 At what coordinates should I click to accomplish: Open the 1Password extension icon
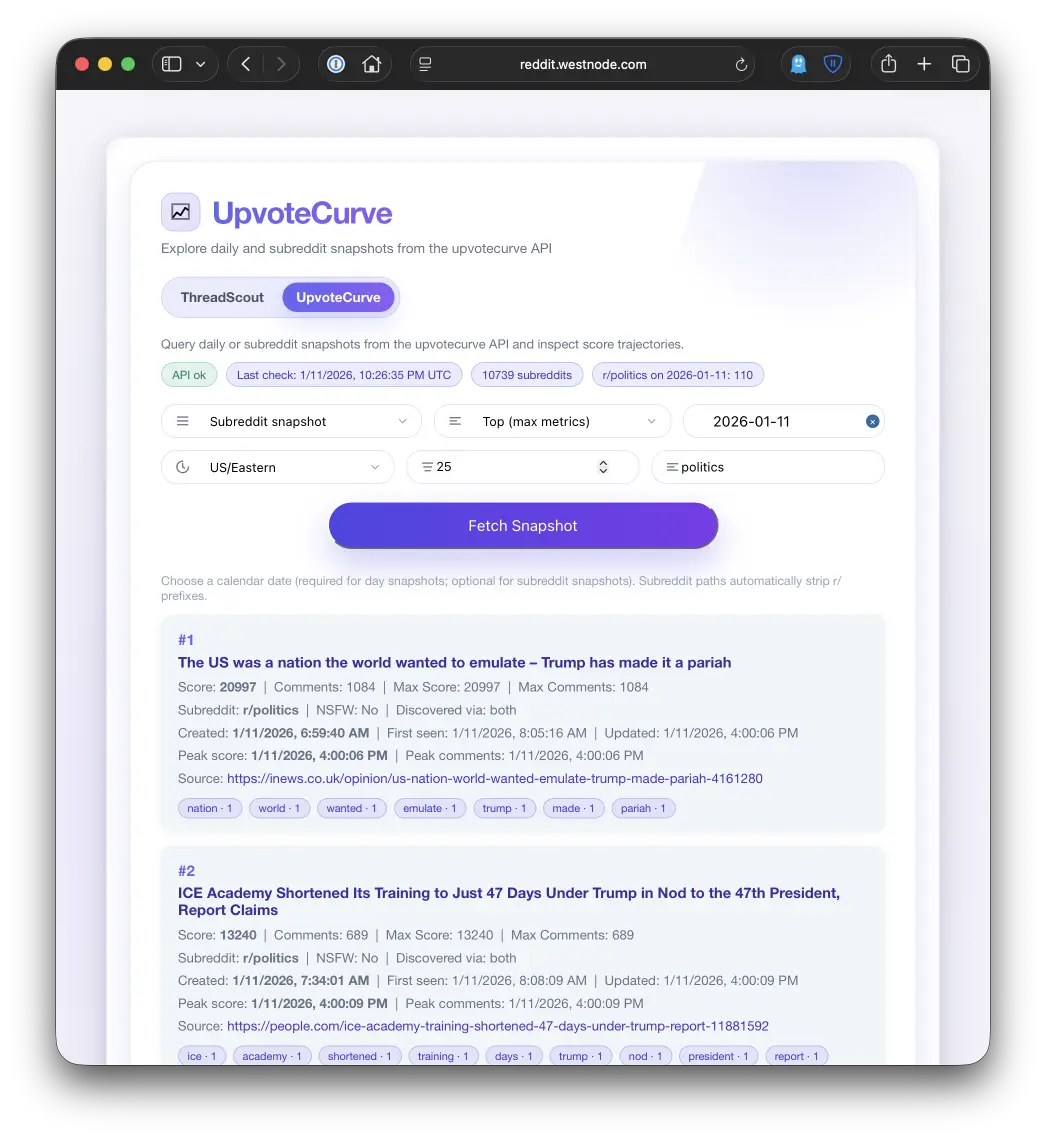pos(336,64)
